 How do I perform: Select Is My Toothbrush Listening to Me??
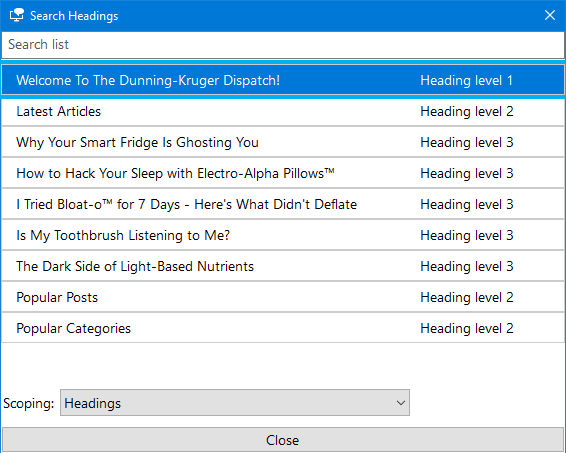(x=283, y=235)
